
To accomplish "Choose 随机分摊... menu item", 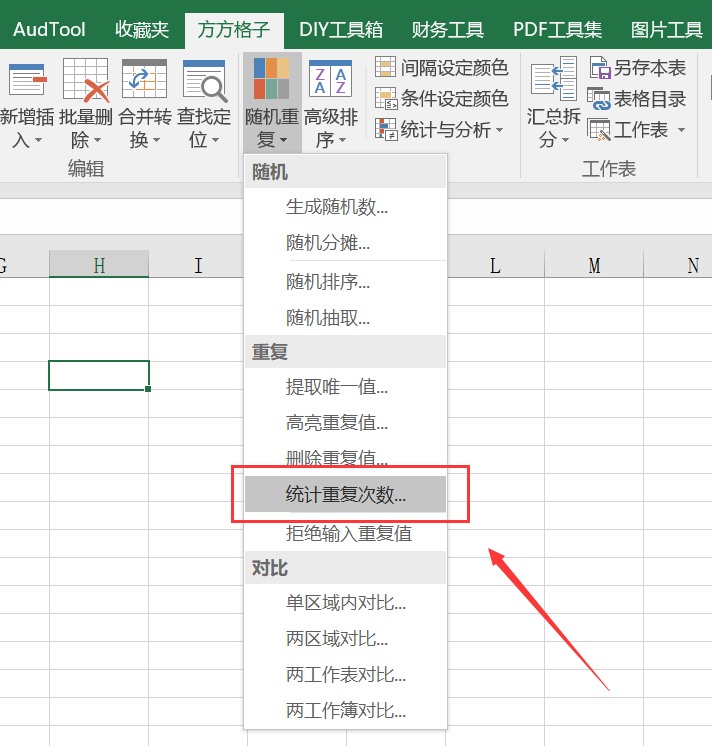I will 346,243.
